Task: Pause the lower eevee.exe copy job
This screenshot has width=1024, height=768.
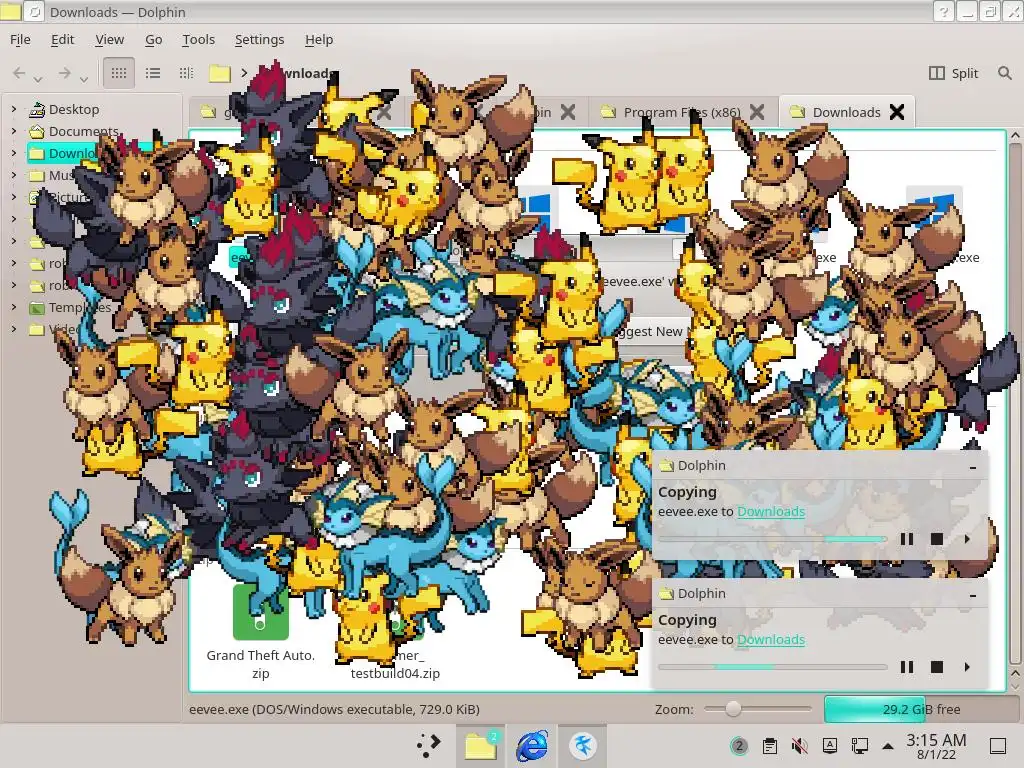Action: point(906,667)
